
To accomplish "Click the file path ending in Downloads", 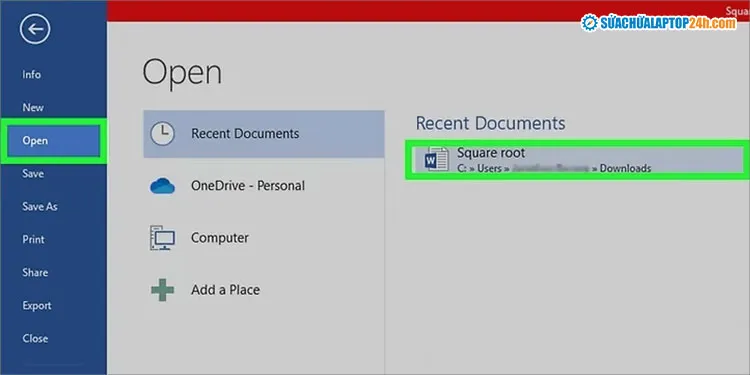I will tap(554, 168).
